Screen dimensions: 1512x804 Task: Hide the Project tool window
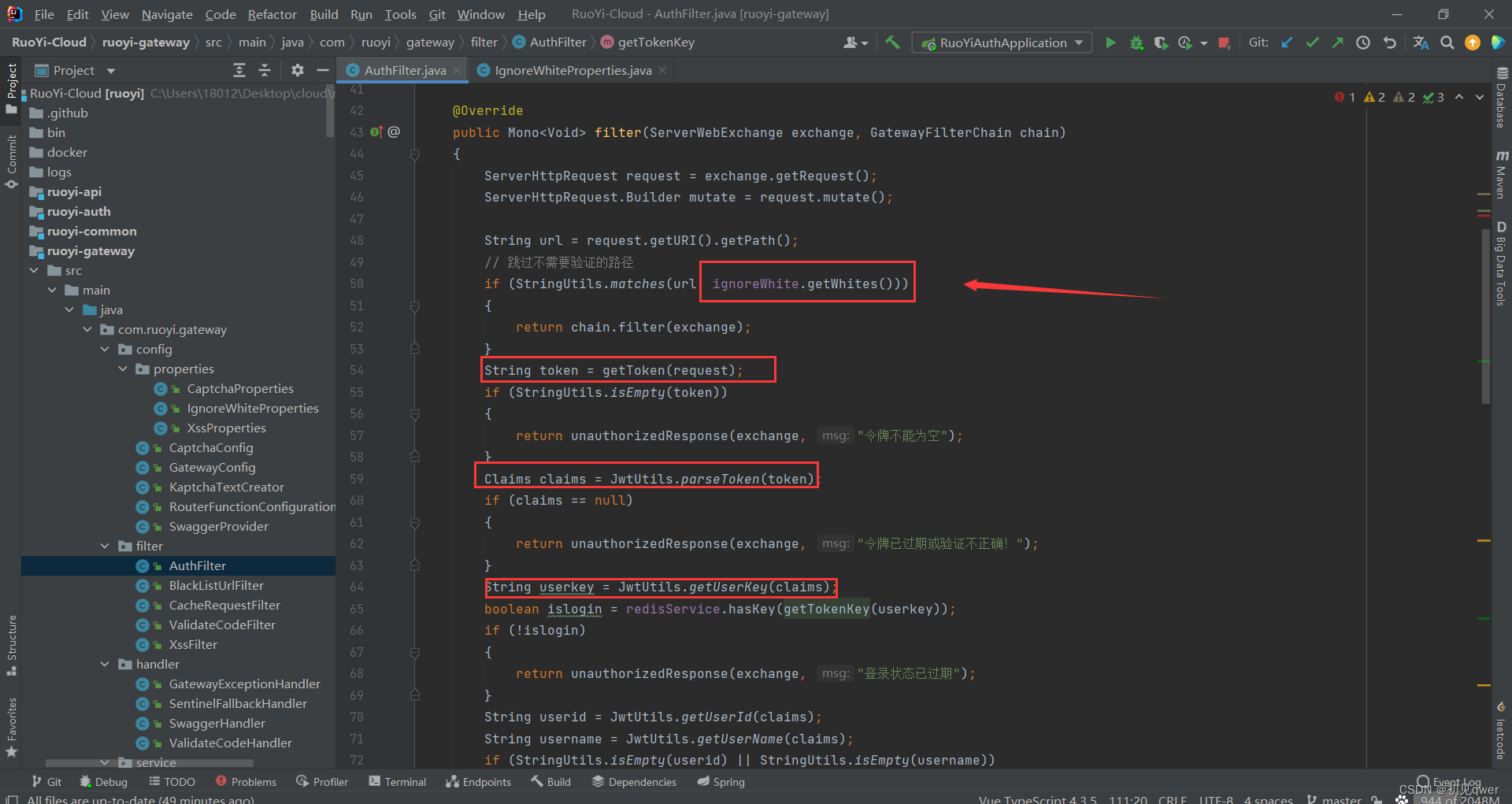[x=322, y=70]
